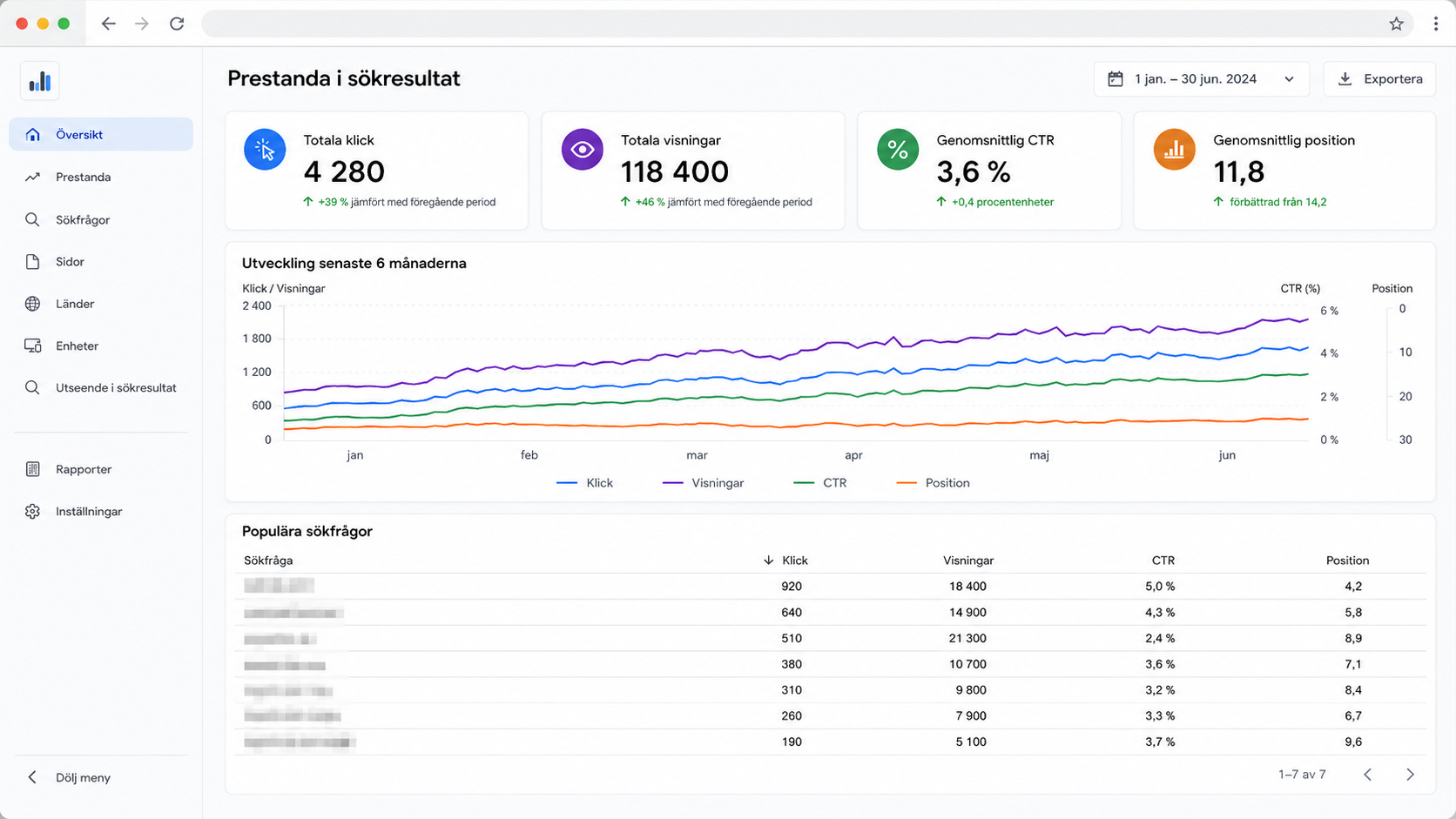The height and width of the screenshot is (819, 1456).
Task: Click the 3,7 % CTR cell
Action: (1160, 742)
